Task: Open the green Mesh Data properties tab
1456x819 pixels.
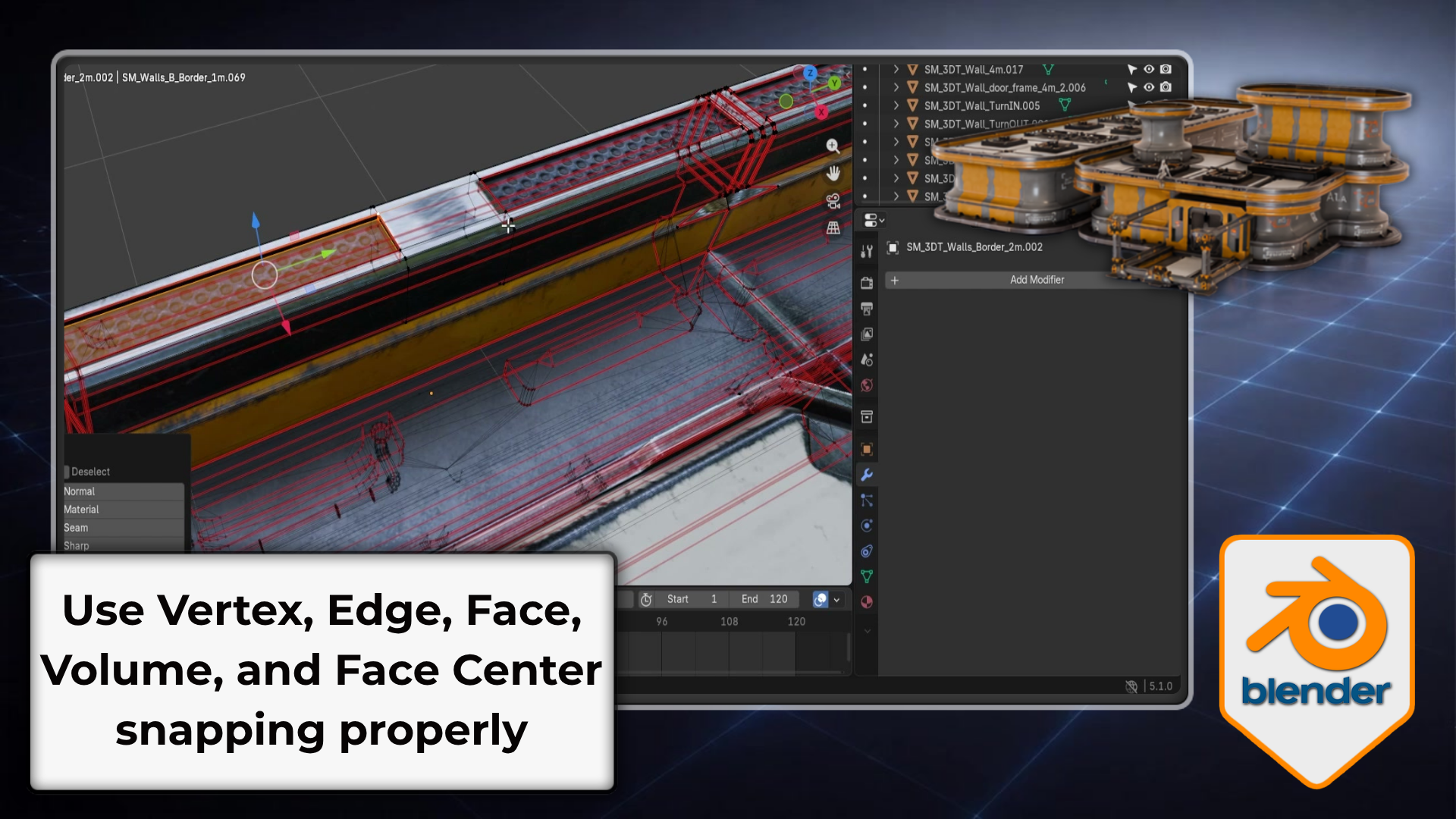Action: point(867,576)
